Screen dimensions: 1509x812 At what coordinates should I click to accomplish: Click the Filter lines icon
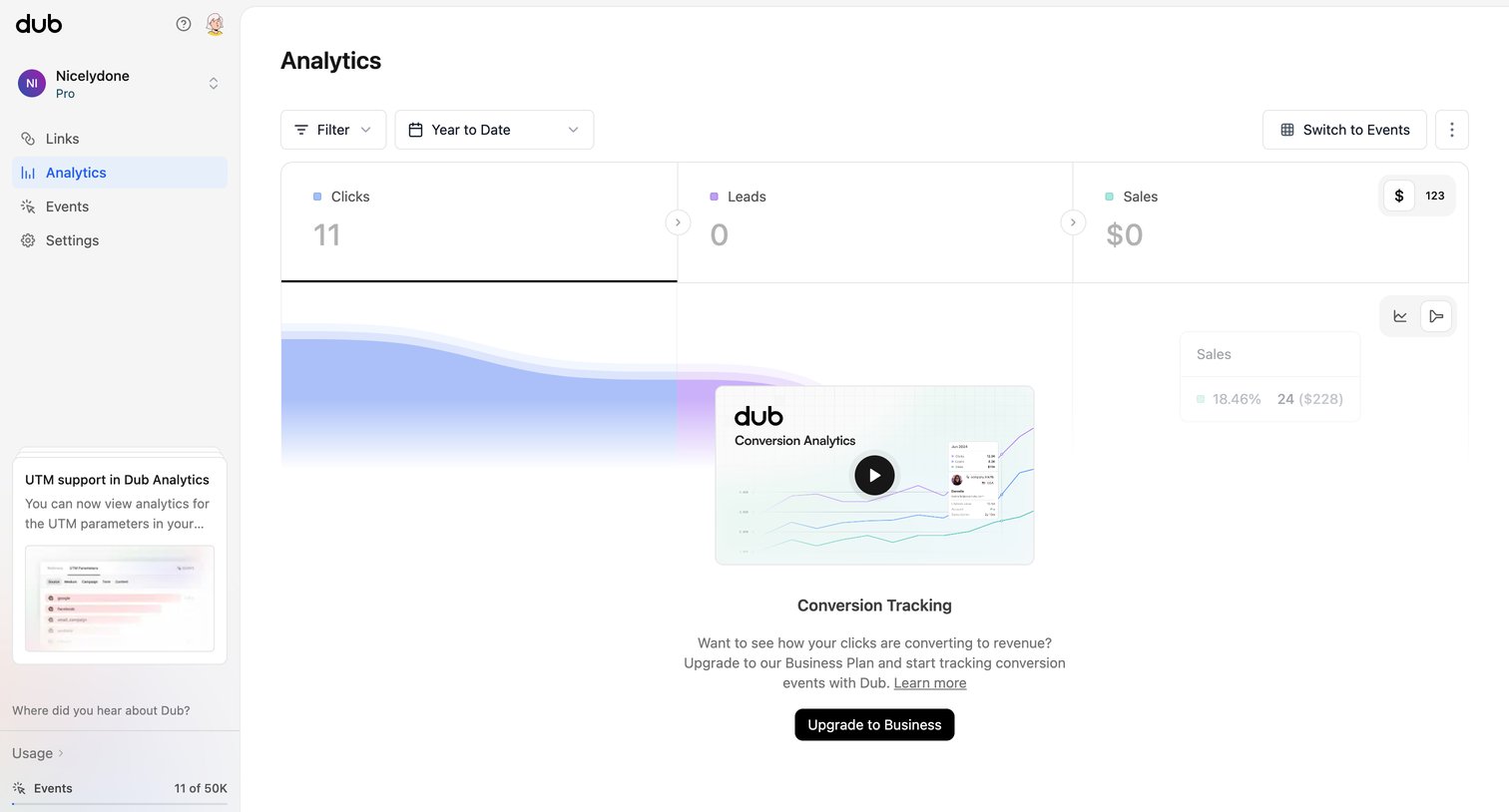(301, 130)
